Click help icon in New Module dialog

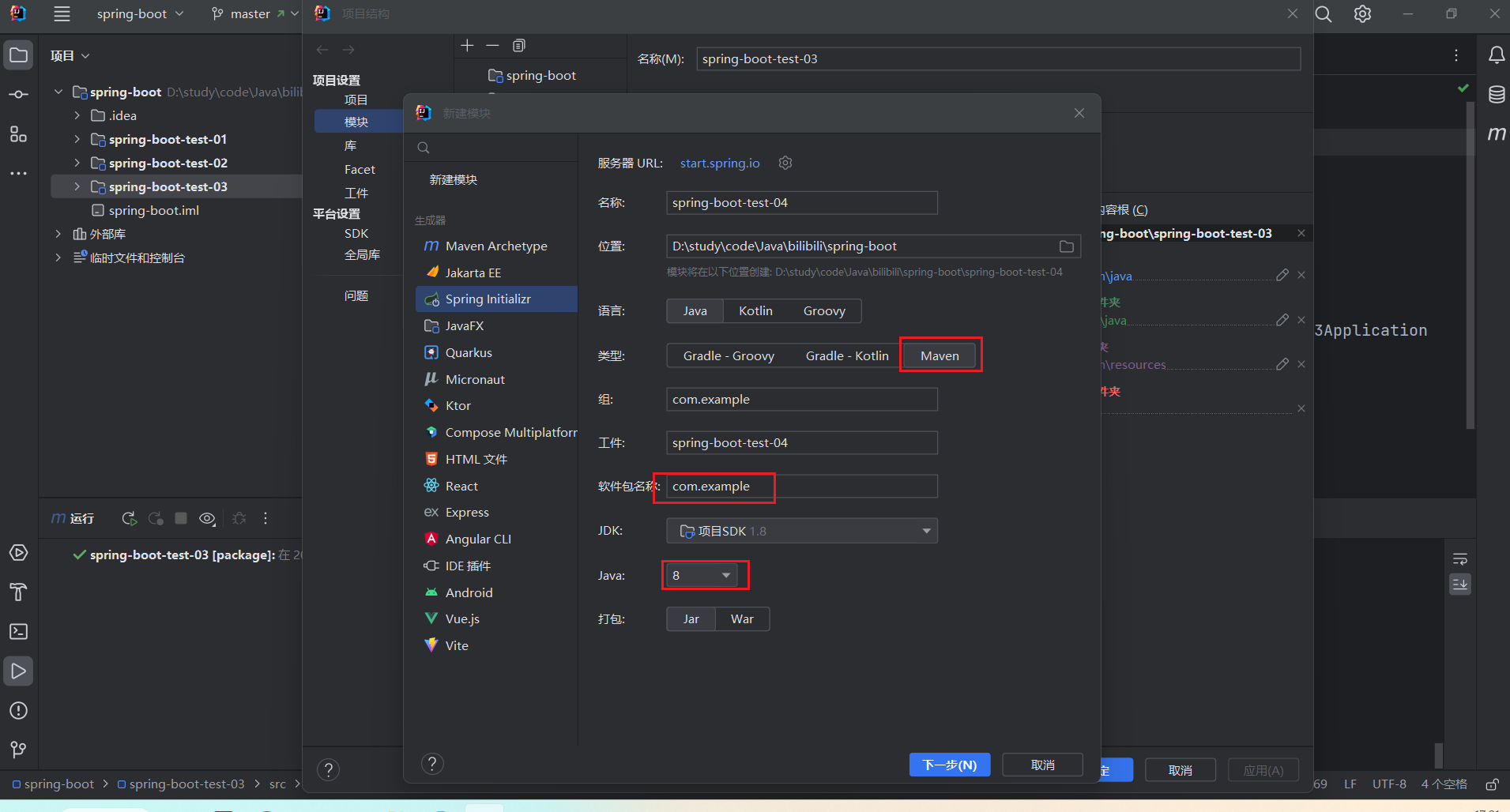click(x=432, y=764)
